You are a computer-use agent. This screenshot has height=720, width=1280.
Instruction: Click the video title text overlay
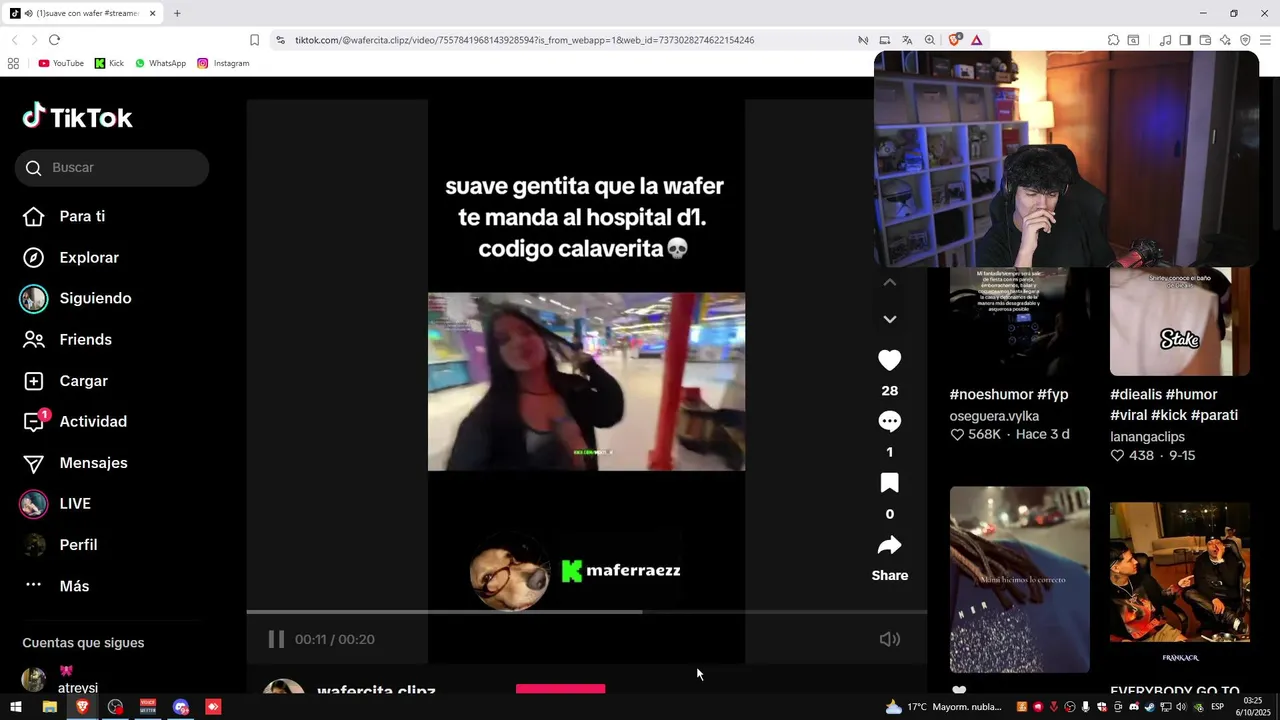tap(585, 217)
